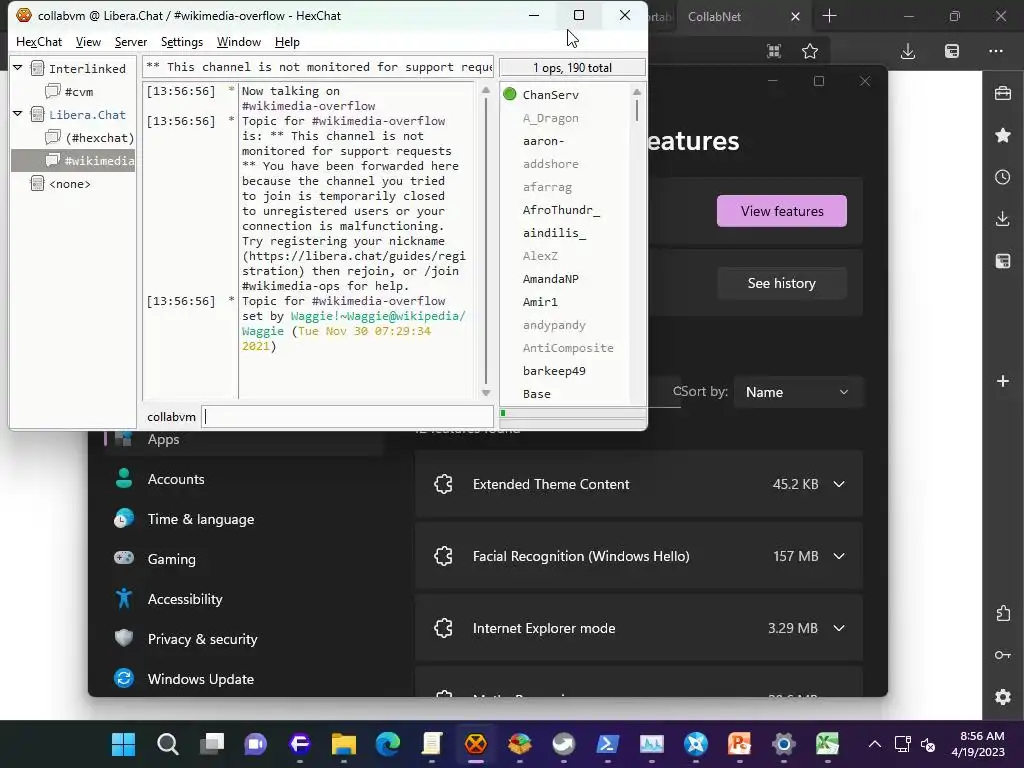Open browser downloads from the toolbar
The height and width of the screenshot is (768, 1024).
(908, 51)
